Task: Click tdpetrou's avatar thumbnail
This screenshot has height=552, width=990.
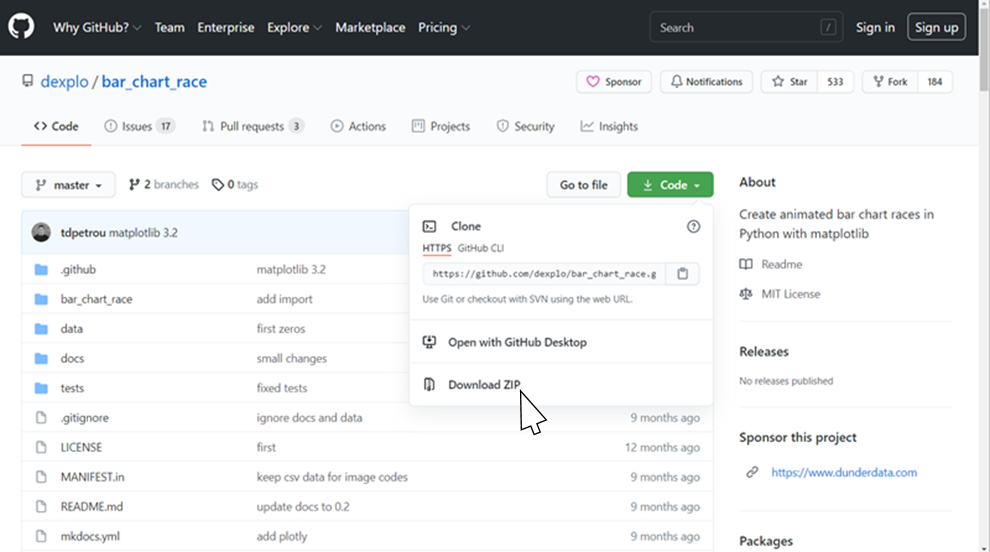Action: [x=41, y=232]
